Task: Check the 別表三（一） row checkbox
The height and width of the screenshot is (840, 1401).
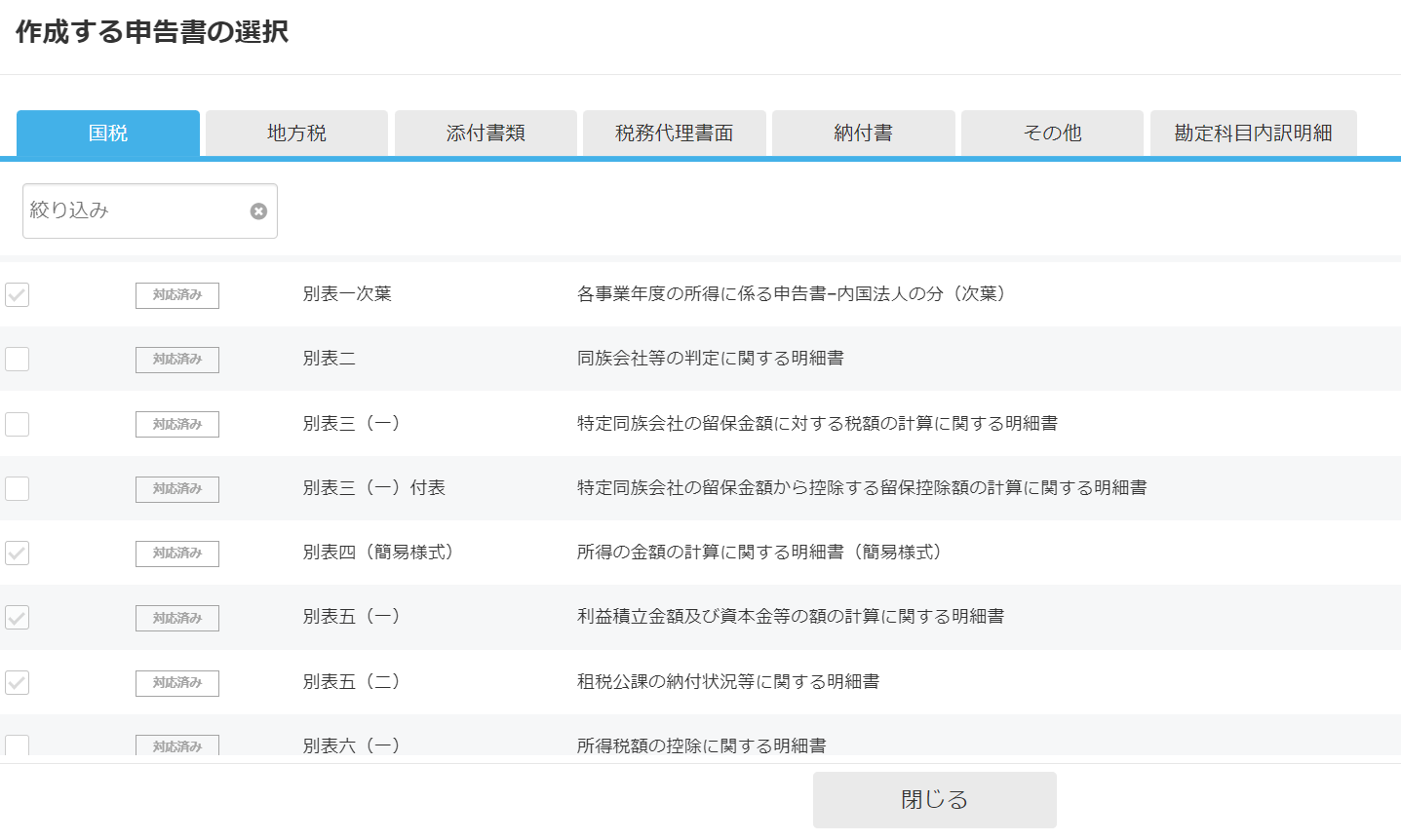Action: [17, 424]
